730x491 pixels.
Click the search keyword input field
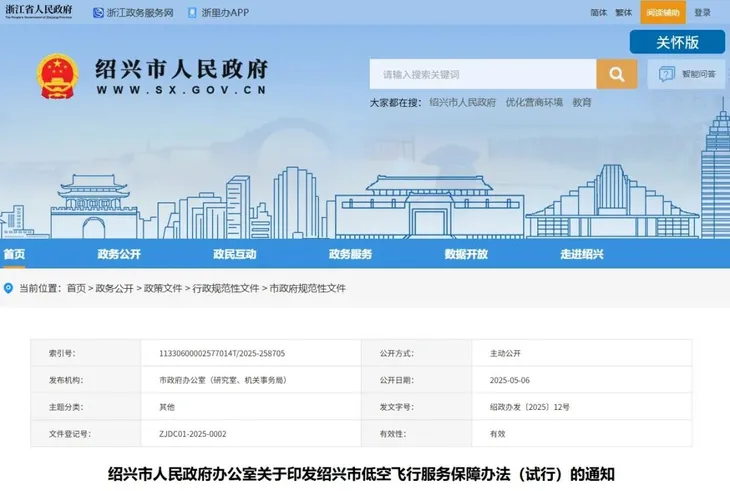click(482, 74)
